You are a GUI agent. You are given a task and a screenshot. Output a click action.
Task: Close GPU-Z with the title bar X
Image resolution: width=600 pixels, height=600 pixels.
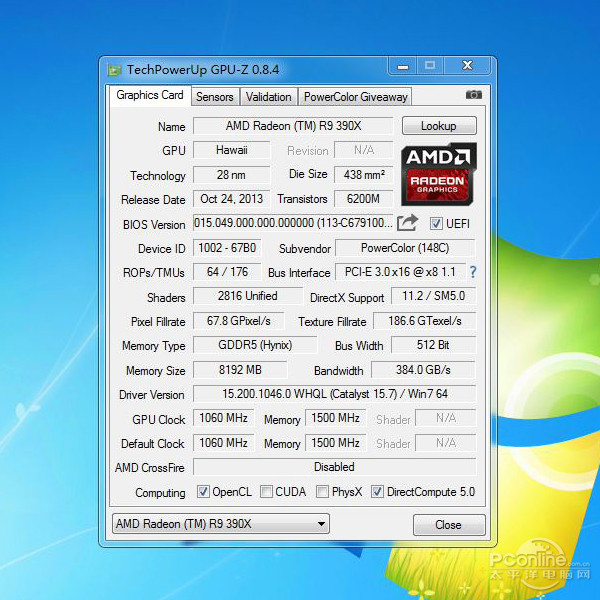click(467, 66)
